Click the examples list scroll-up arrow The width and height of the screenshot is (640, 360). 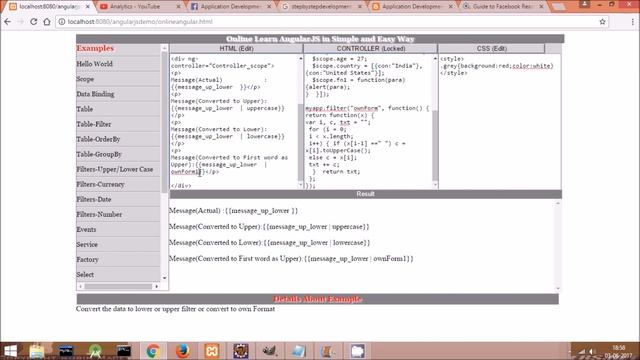(x=164, y=48)
